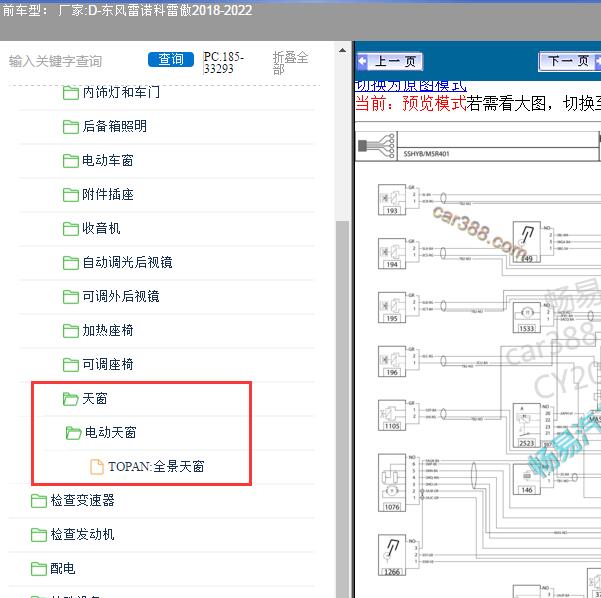Go to previous page with 上一页
The height and width of the screenshot is (598, 601).
click(x=391, y=62)
